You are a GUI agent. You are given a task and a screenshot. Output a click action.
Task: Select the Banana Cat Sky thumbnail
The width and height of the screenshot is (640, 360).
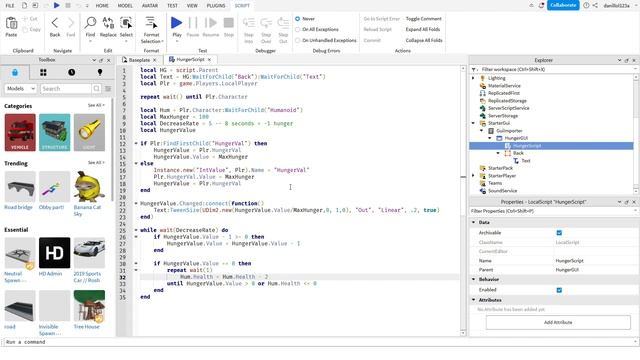click(89, 187)
